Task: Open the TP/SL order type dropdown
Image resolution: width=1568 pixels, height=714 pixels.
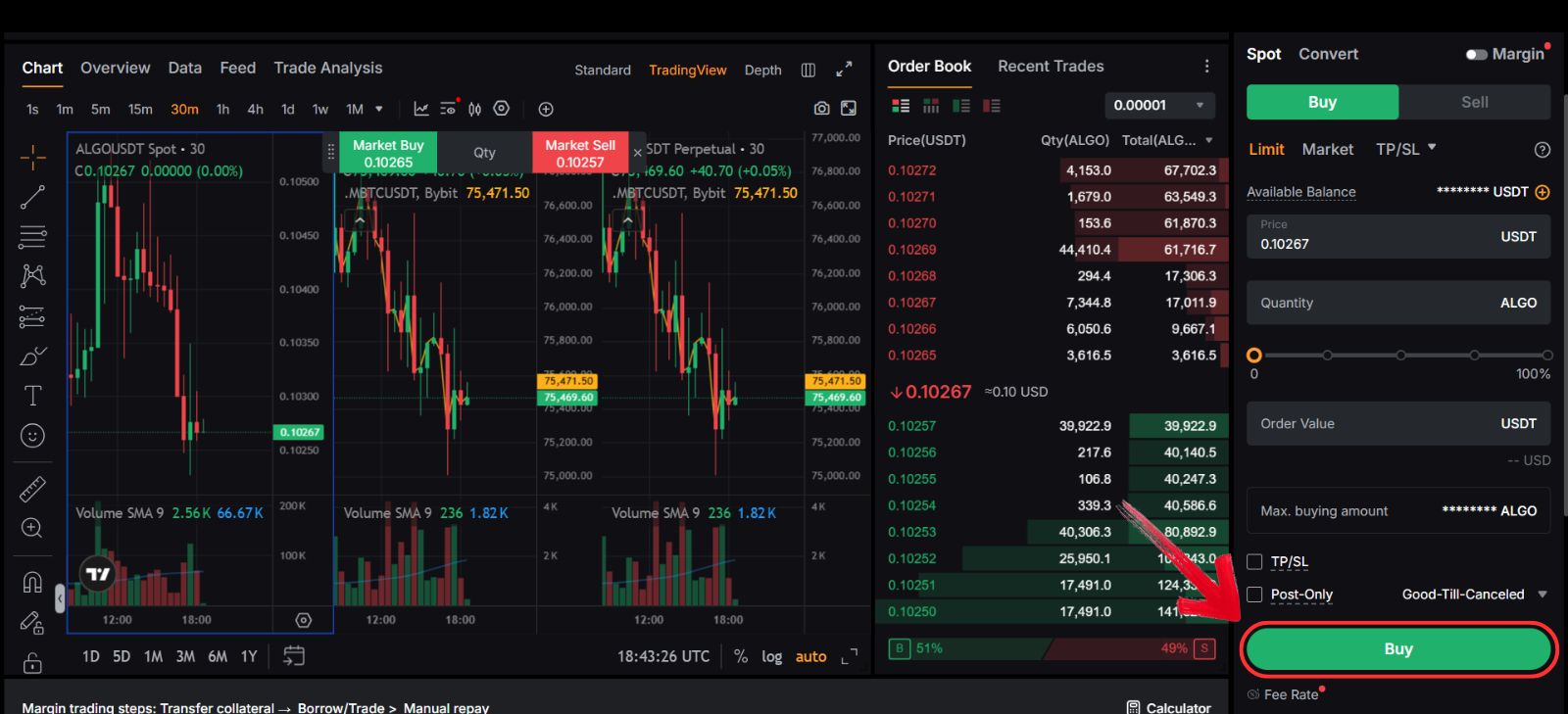Action: coord(1406,149)
